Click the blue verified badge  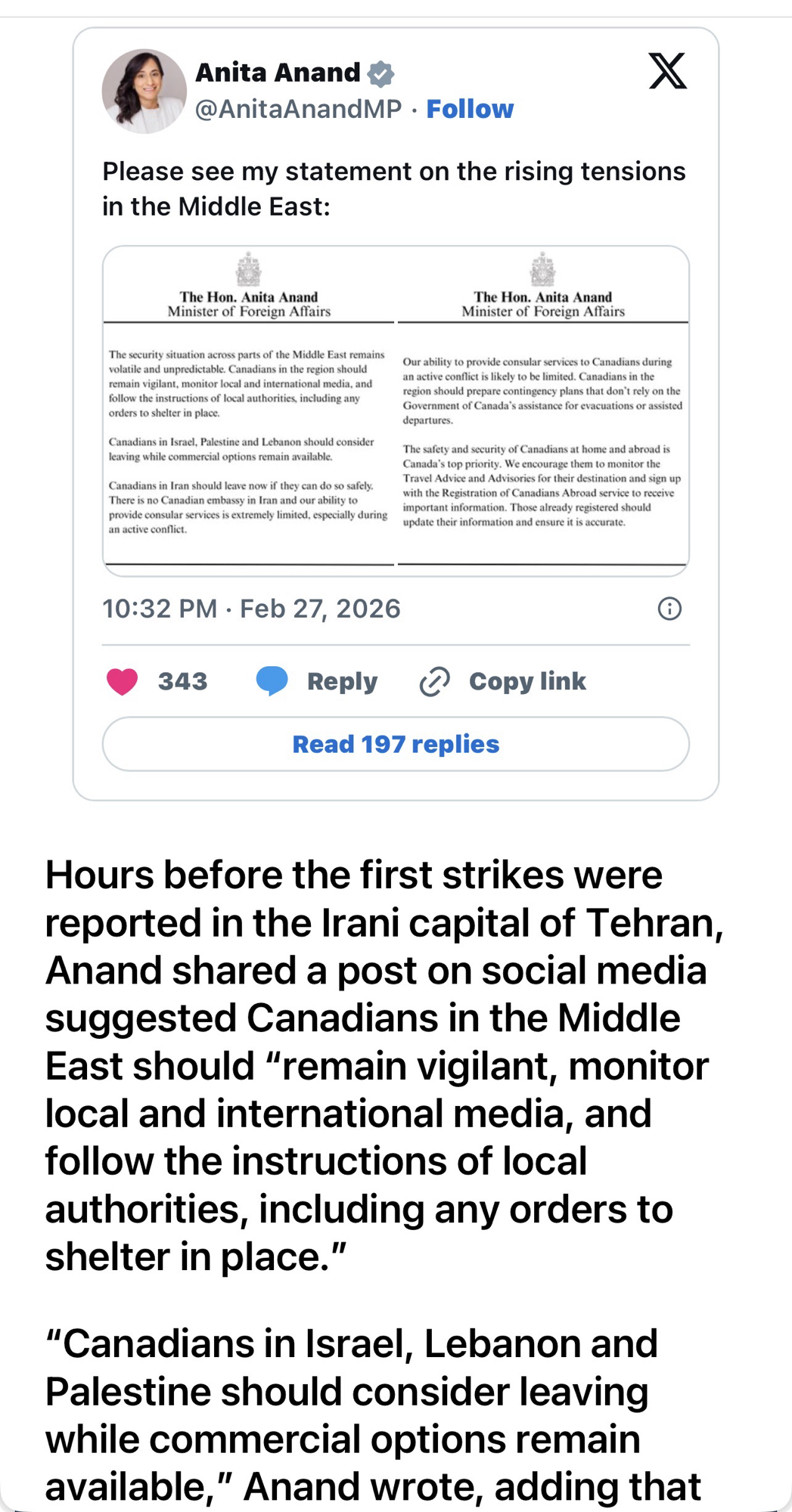tap(380, 74)
